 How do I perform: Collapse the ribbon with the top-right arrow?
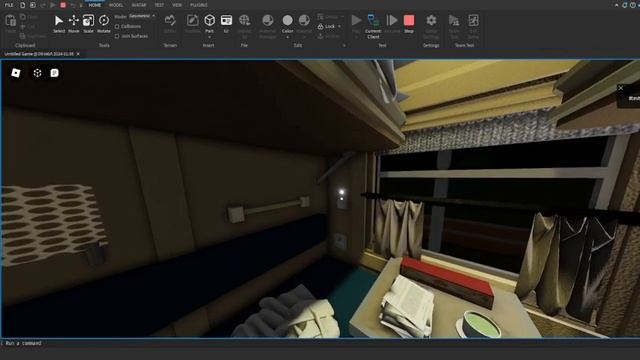616,5
